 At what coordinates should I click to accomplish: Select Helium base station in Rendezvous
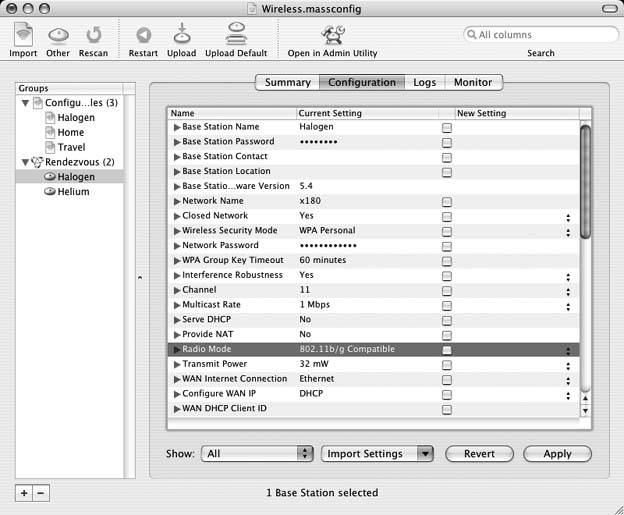(x=73, y=192)
